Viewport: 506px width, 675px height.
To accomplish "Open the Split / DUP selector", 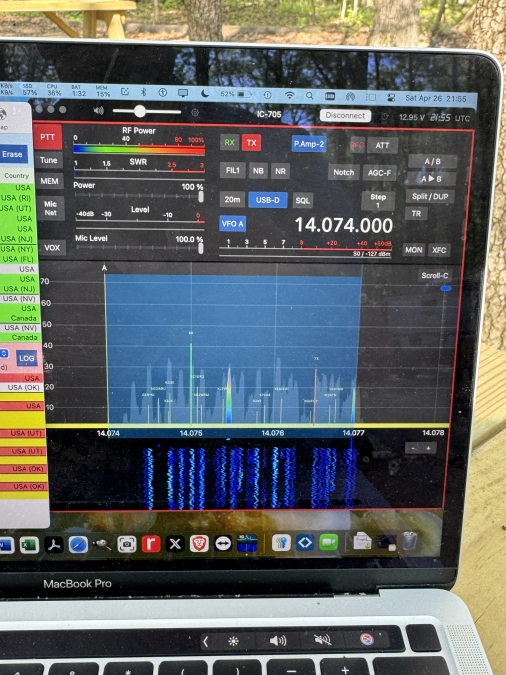I will tap(430, 196).
